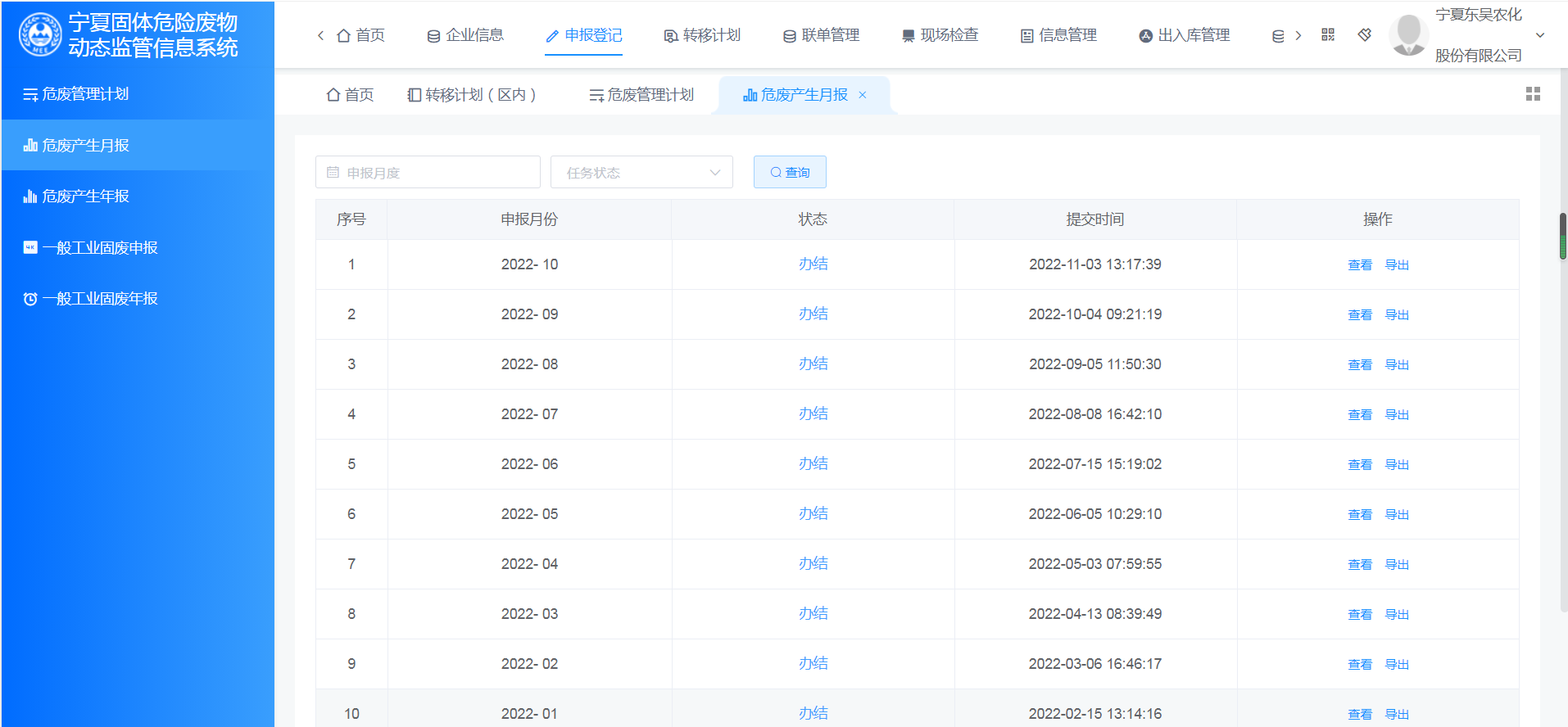Click the vertical scrollbar thumb

coord(1562,237)
